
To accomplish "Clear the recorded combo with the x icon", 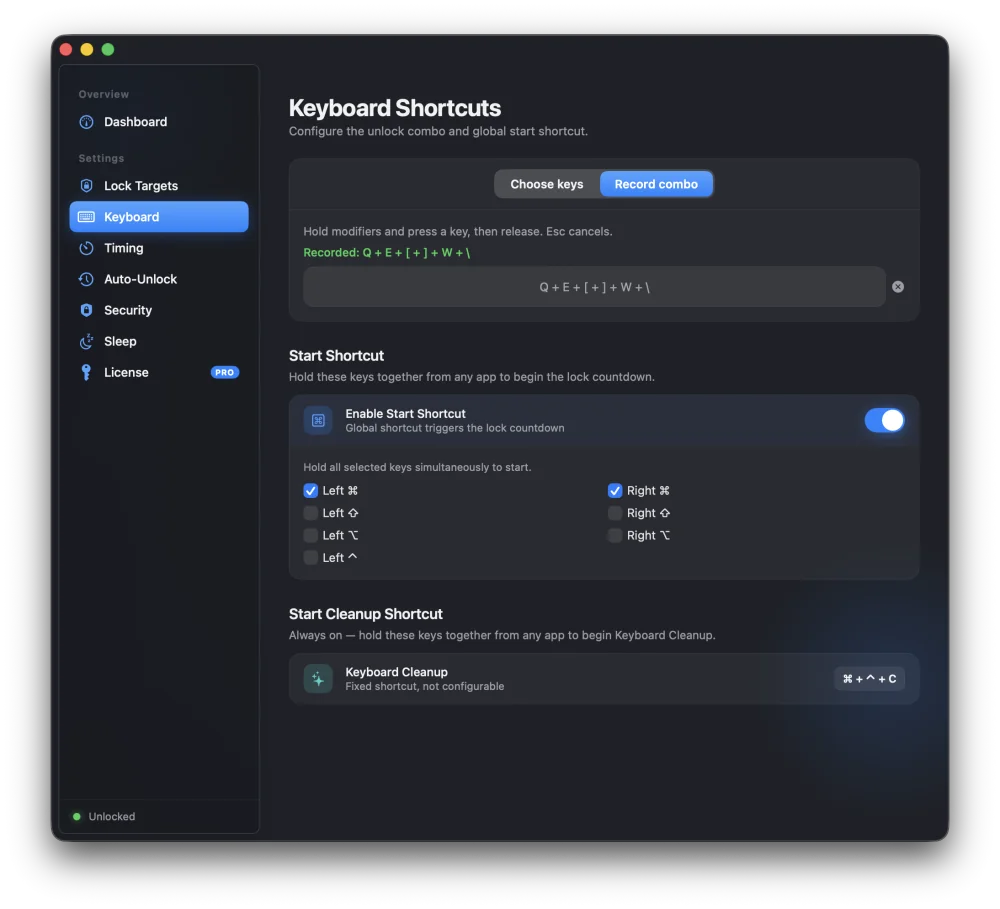I will (898, 287).
